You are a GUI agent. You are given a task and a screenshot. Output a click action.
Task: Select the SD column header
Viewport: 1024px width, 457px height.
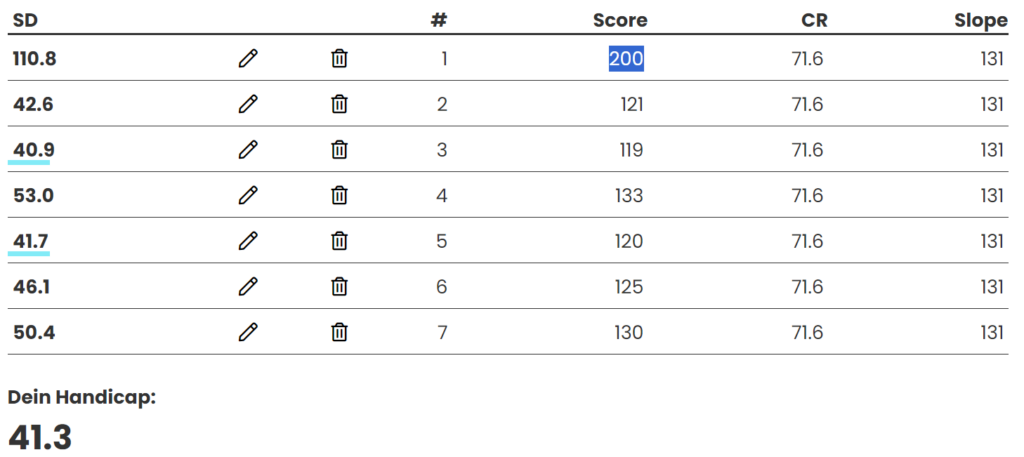(x=25, y=20)
